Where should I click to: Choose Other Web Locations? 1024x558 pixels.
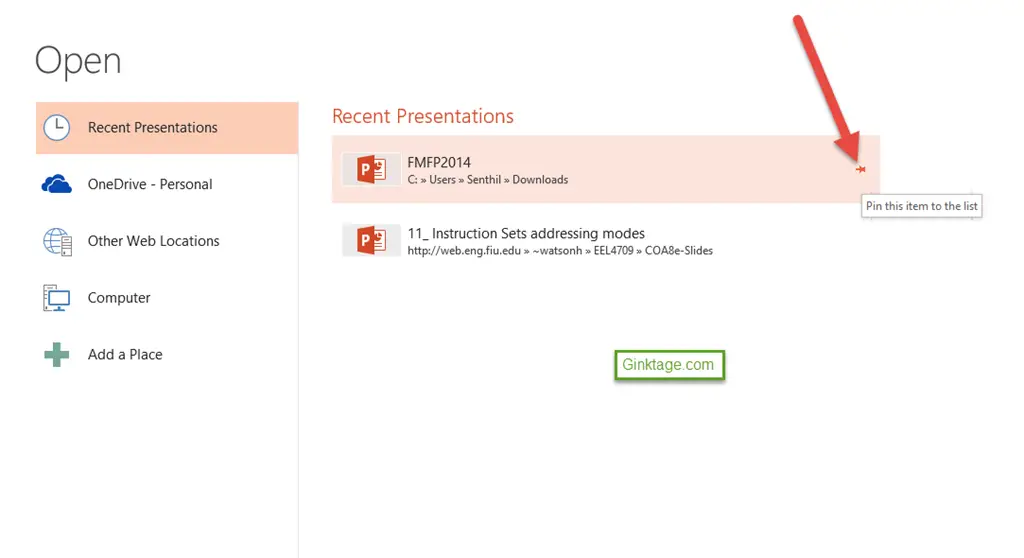[167, 241]
